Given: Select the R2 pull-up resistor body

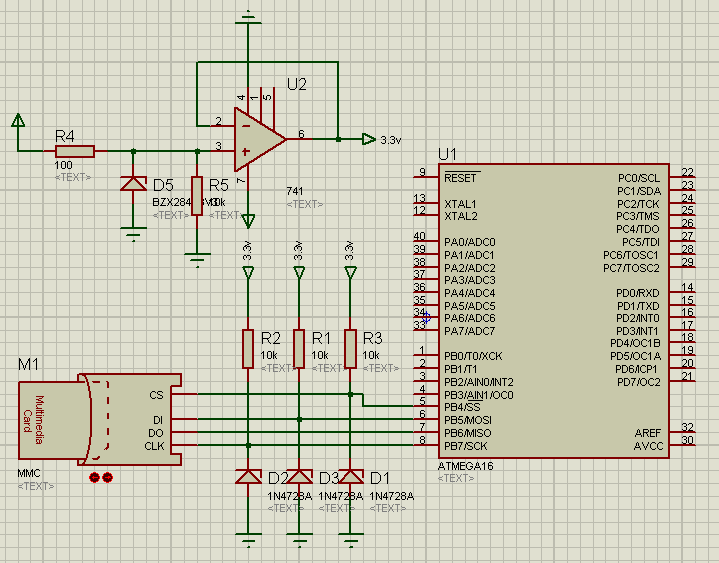Looking at the screenshot, I should [248, 348].
